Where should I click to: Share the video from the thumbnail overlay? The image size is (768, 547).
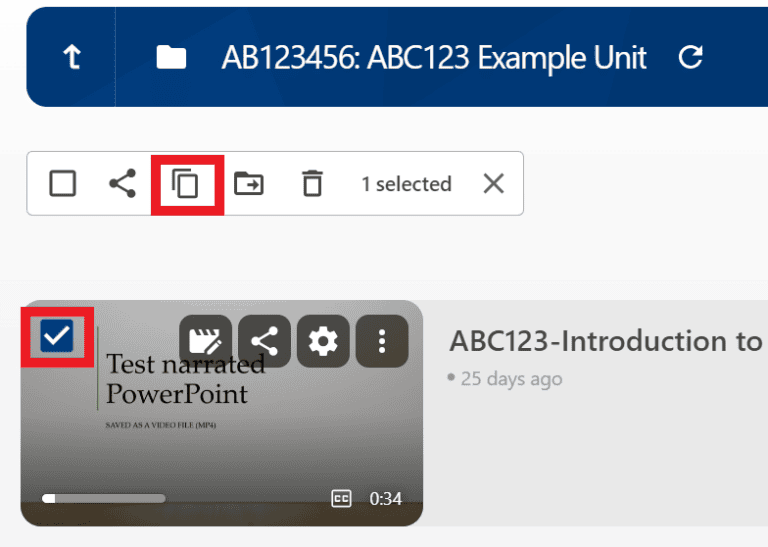(264, 342)
